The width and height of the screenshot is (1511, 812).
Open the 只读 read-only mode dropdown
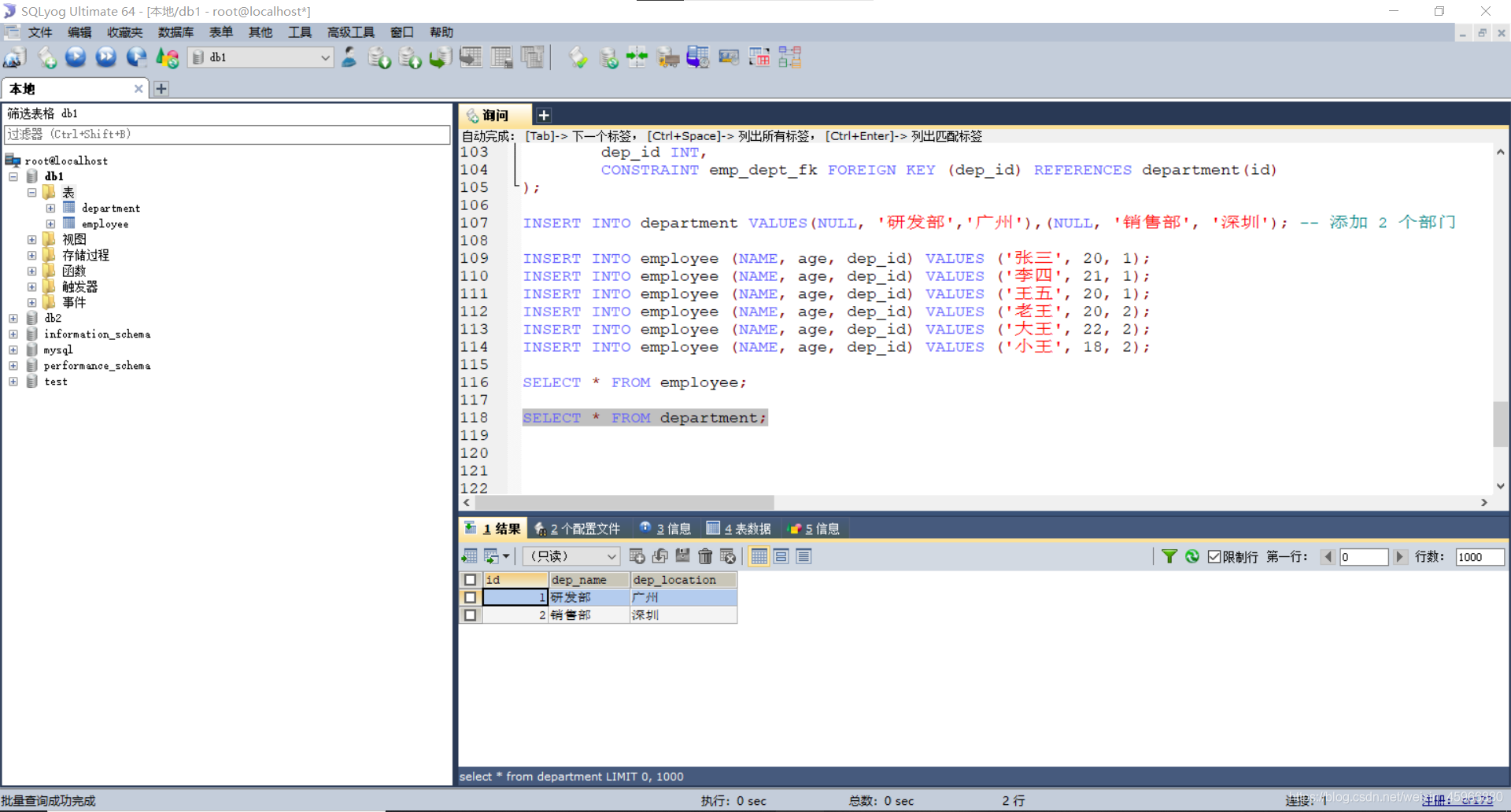pos(571,556)
